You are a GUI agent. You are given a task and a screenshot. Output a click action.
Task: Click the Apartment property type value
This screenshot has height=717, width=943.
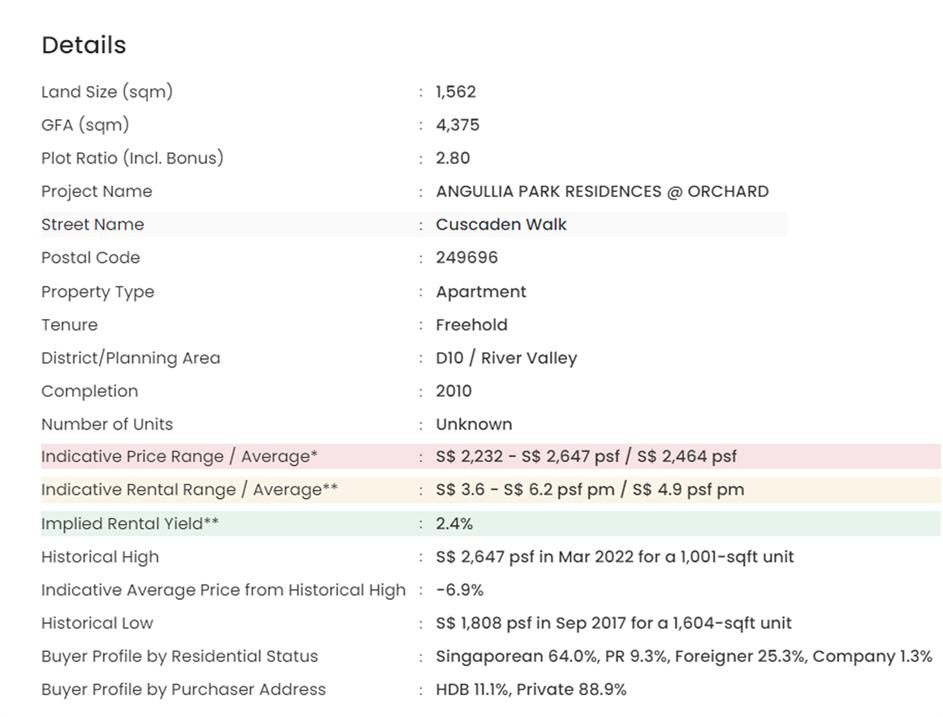point(481,292)
